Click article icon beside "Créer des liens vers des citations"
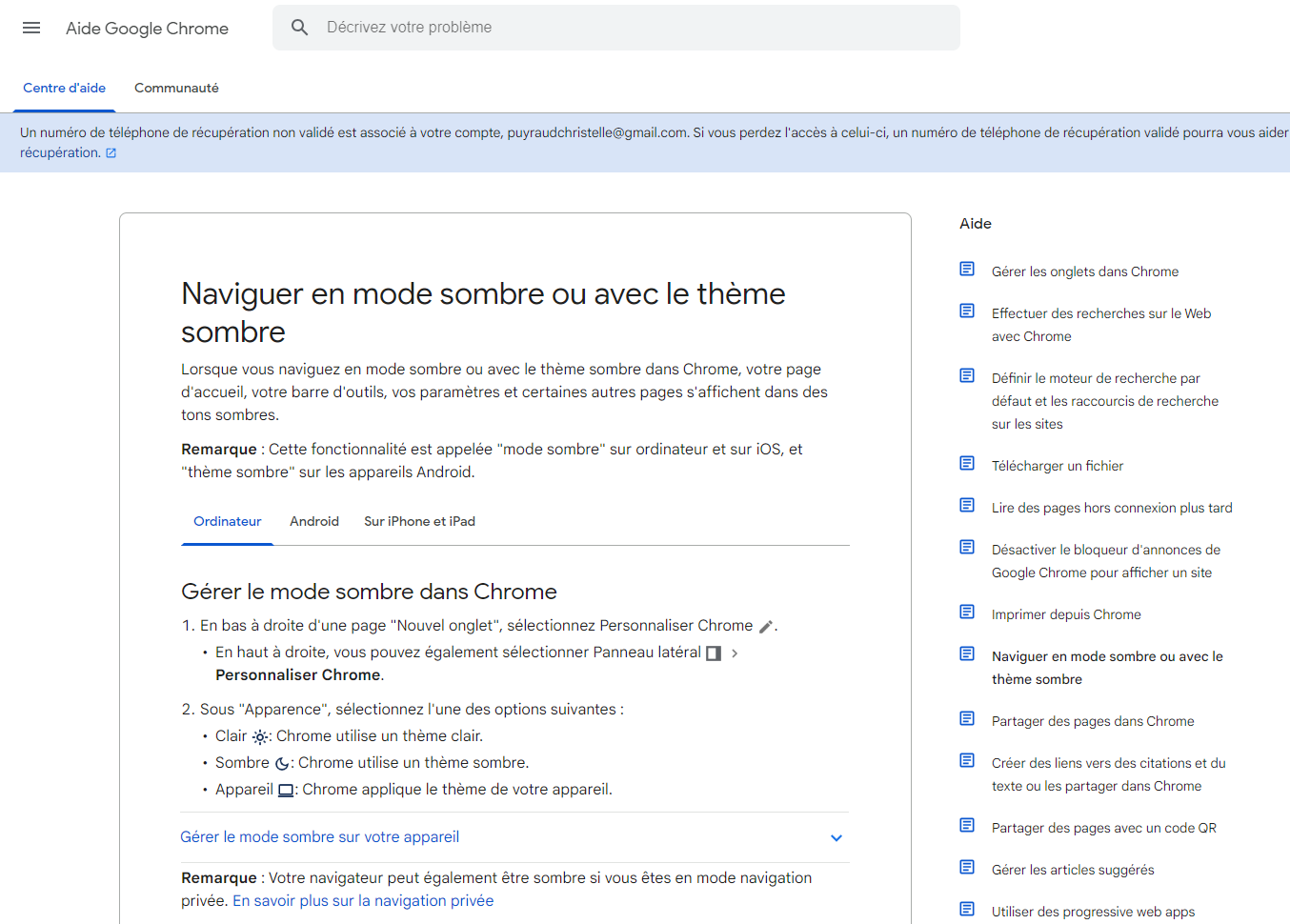This screenshot has width=1290, height=924. pyautogui.click(x=967, y=761)
